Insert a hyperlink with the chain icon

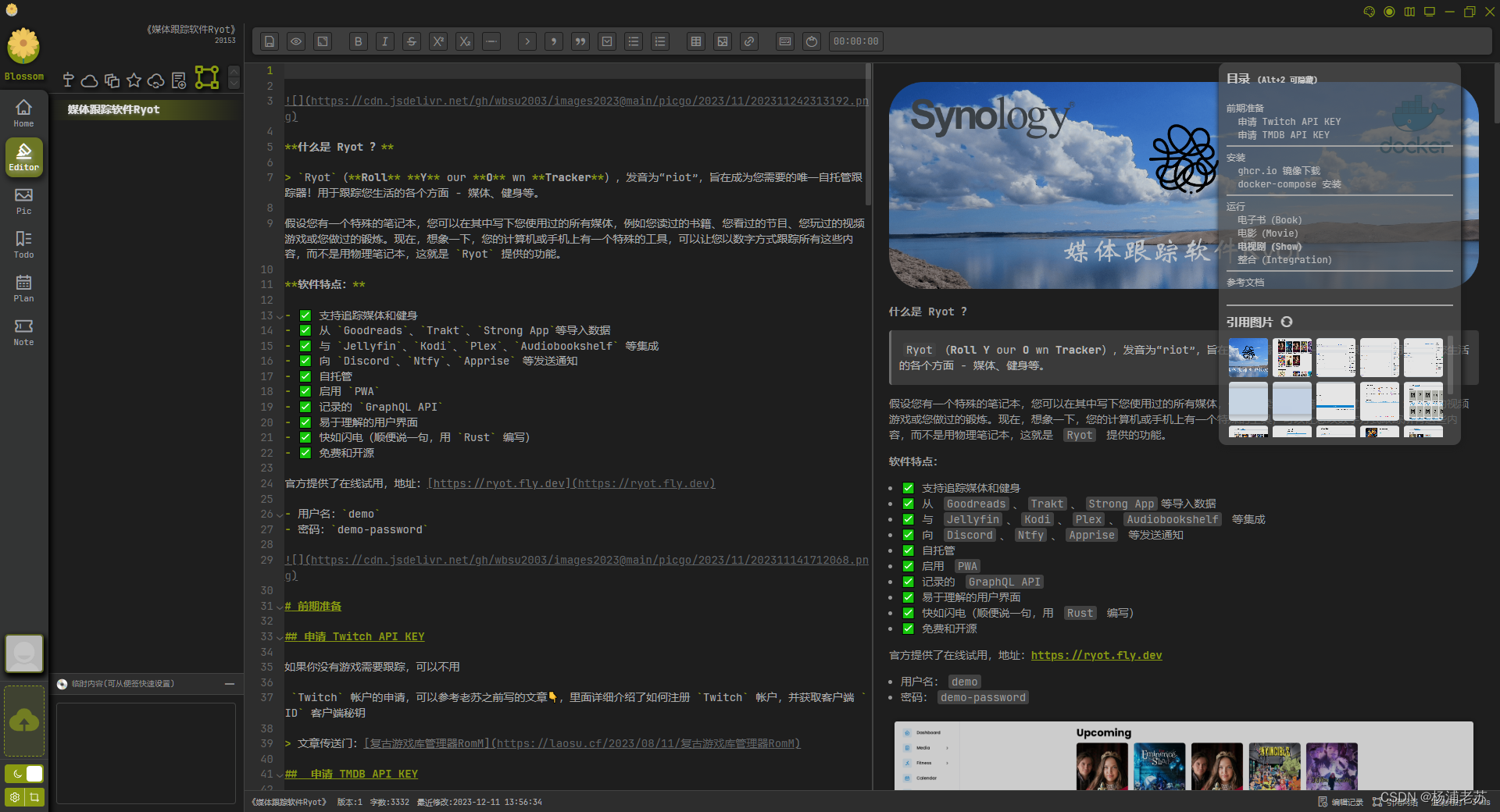pos(749,41)
